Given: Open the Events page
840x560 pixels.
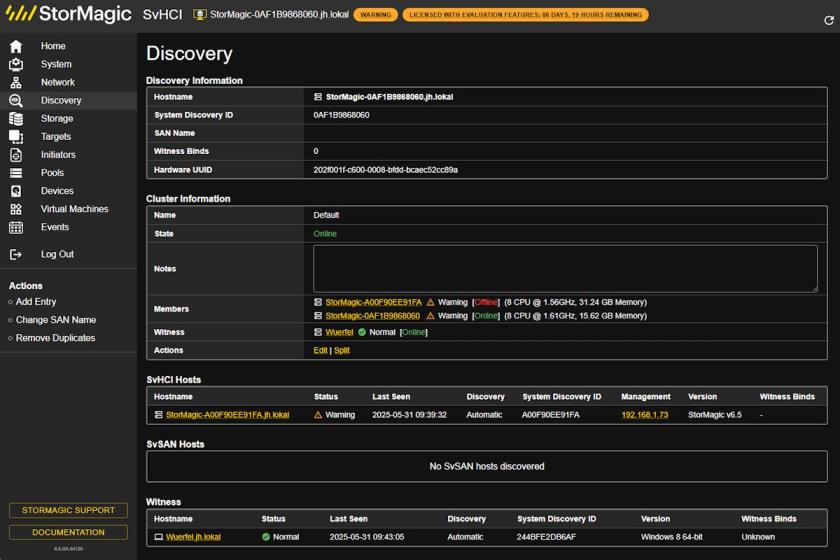Looking at the screenshot, I should click(55, 227).
